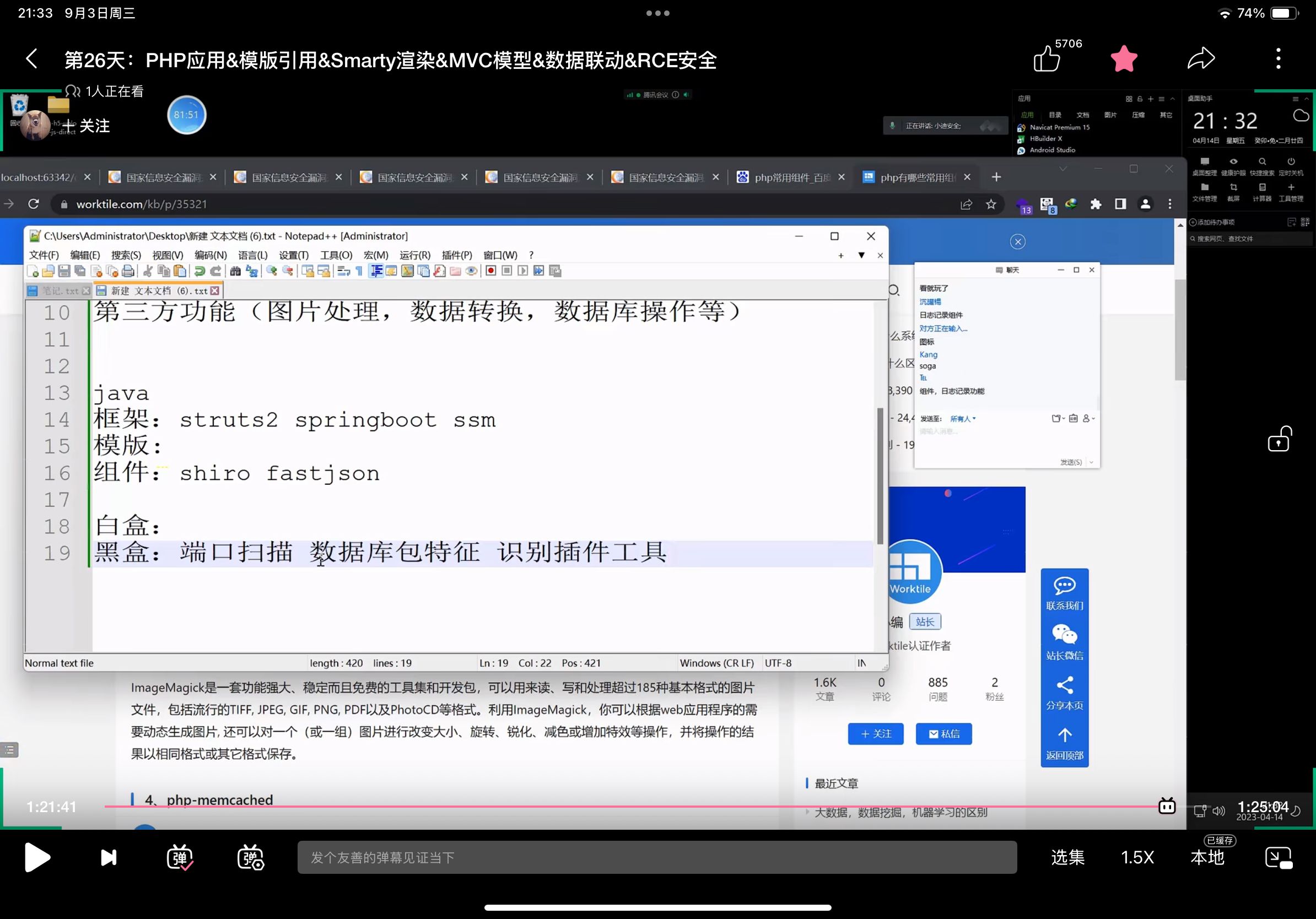Click the +关注 follow uploader button
Image resolution: width=1316 pixels, height=919 pixels.
[86, 126]
